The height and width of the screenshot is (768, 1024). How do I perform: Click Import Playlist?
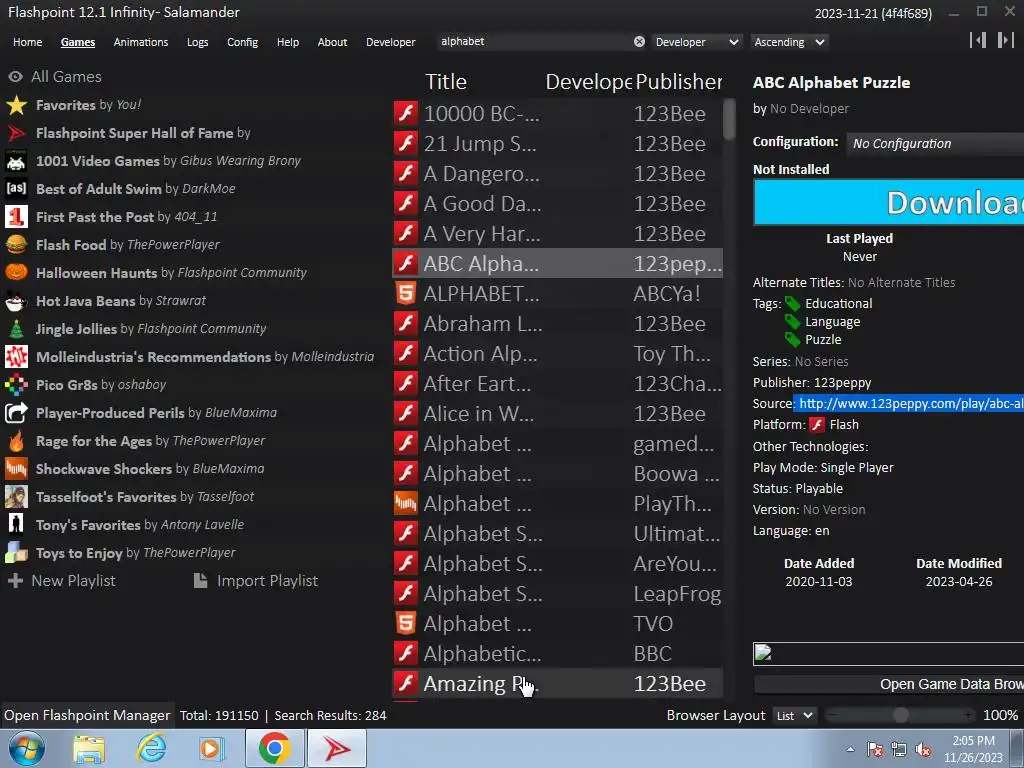click(x=255, y=581)
